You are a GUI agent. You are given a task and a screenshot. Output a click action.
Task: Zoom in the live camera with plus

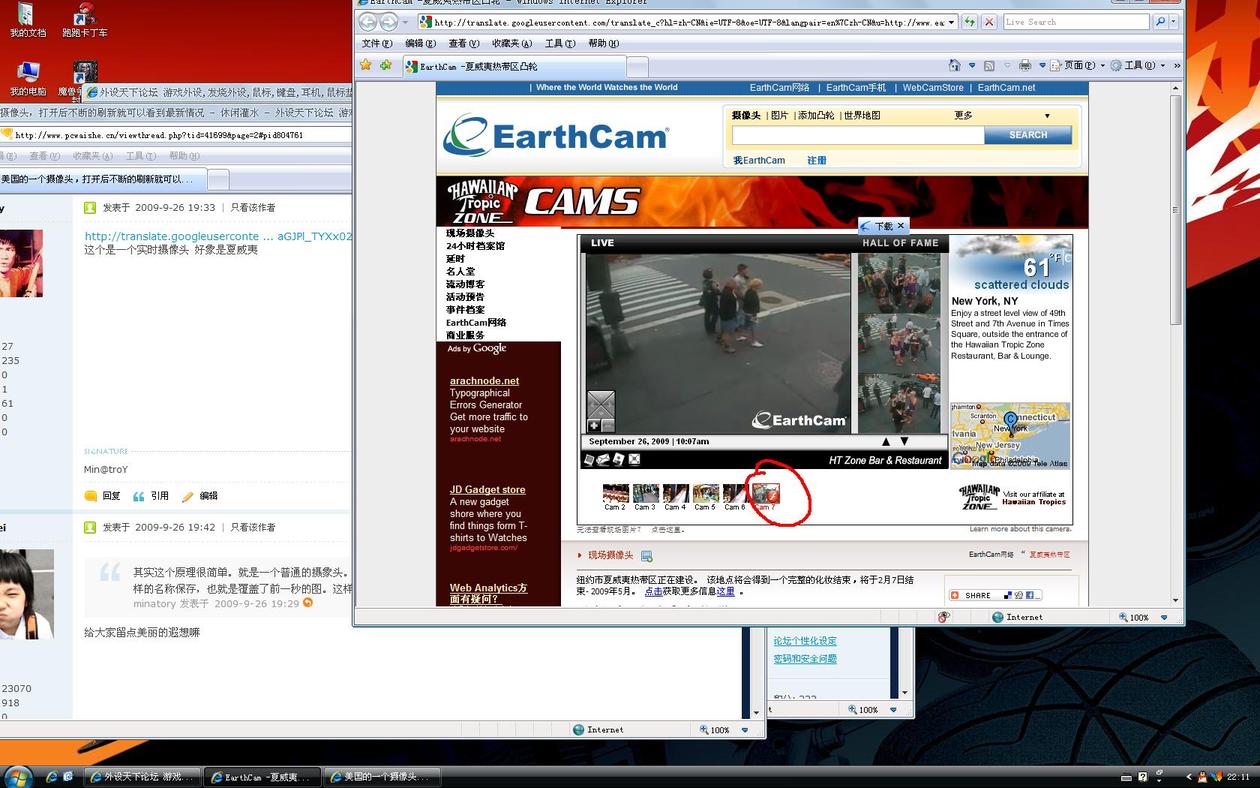click(x=594, y=426)
